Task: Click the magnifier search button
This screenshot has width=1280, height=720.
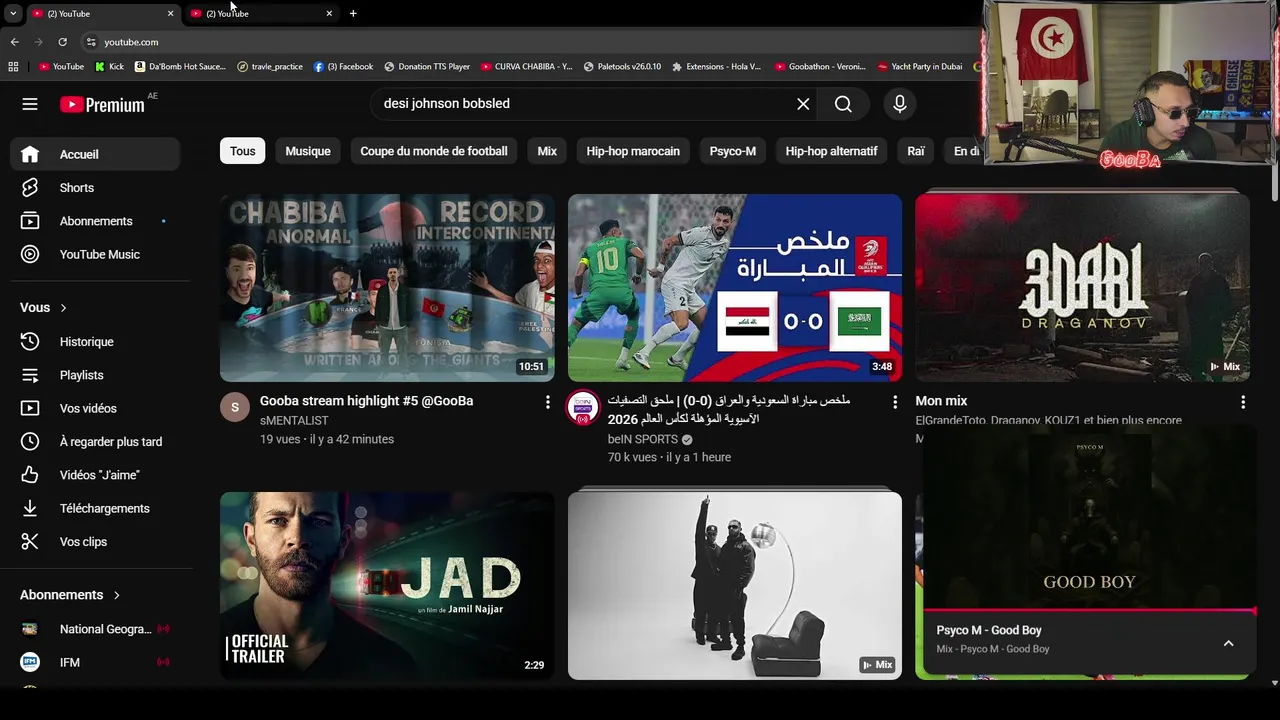Action: coord(843,104)
